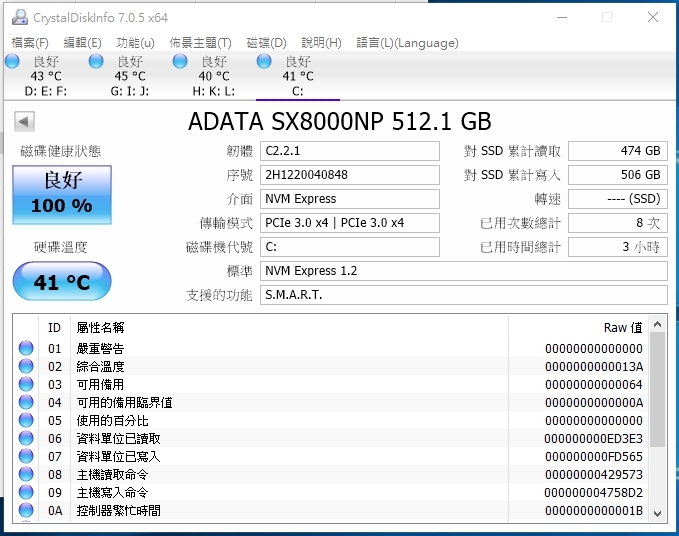Select raw value 000000004758D2
This screenshot has width=679, height=536.
[x=594, y=493]
